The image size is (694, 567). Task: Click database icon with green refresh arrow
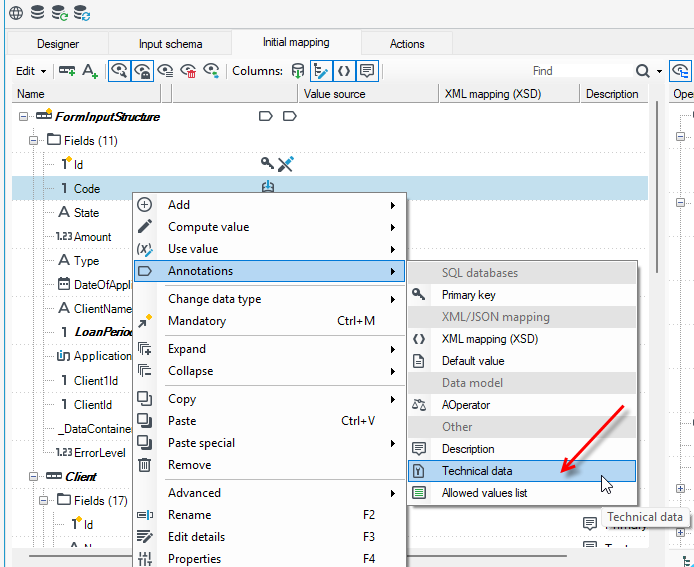tap(60, 13)
